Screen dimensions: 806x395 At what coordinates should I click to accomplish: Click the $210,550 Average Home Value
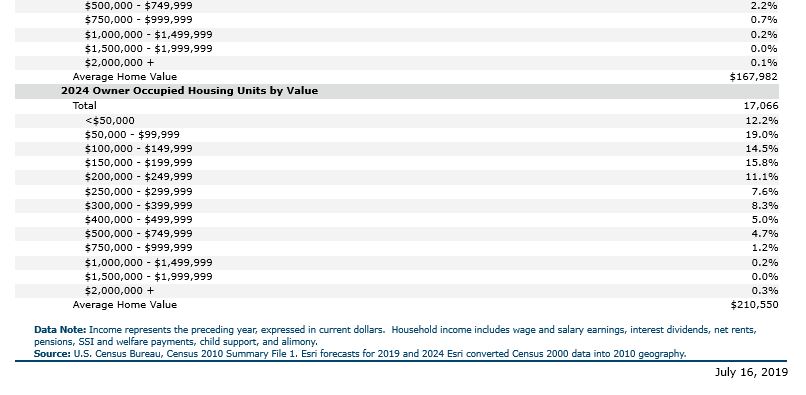(x=755, y=305)
